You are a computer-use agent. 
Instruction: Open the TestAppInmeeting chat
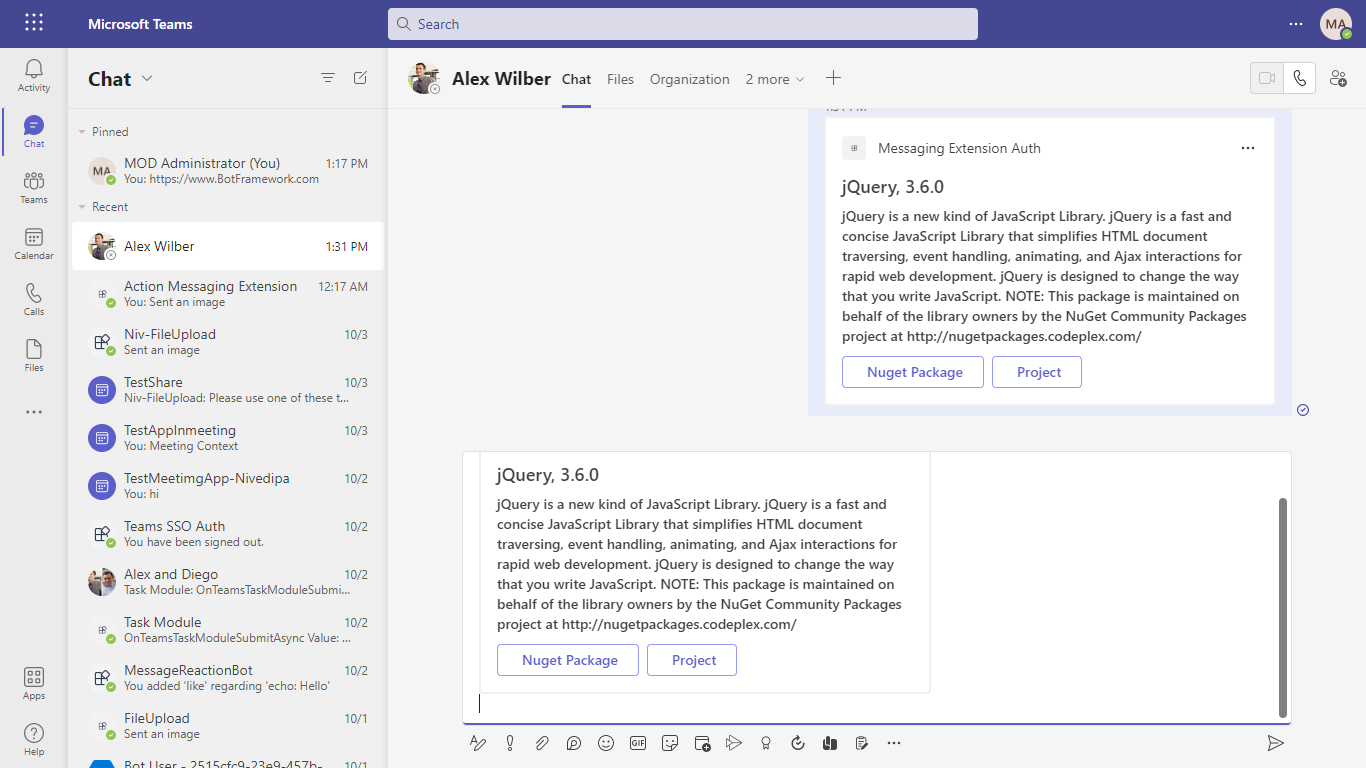coord(227,438)
